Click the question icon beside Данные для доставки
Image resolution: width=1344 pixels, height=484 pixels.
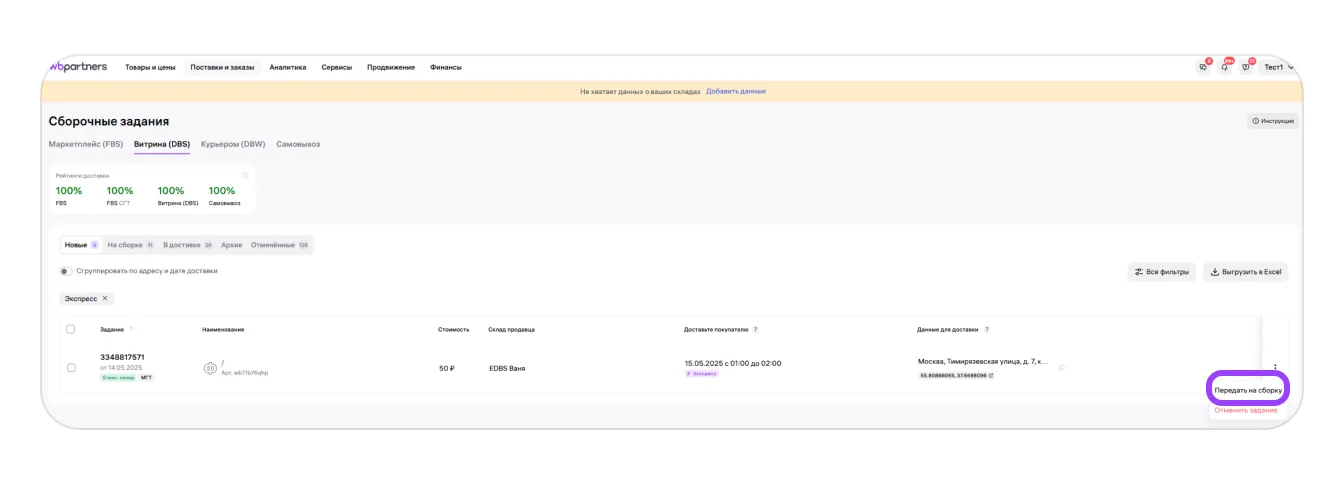click(987, 329)
